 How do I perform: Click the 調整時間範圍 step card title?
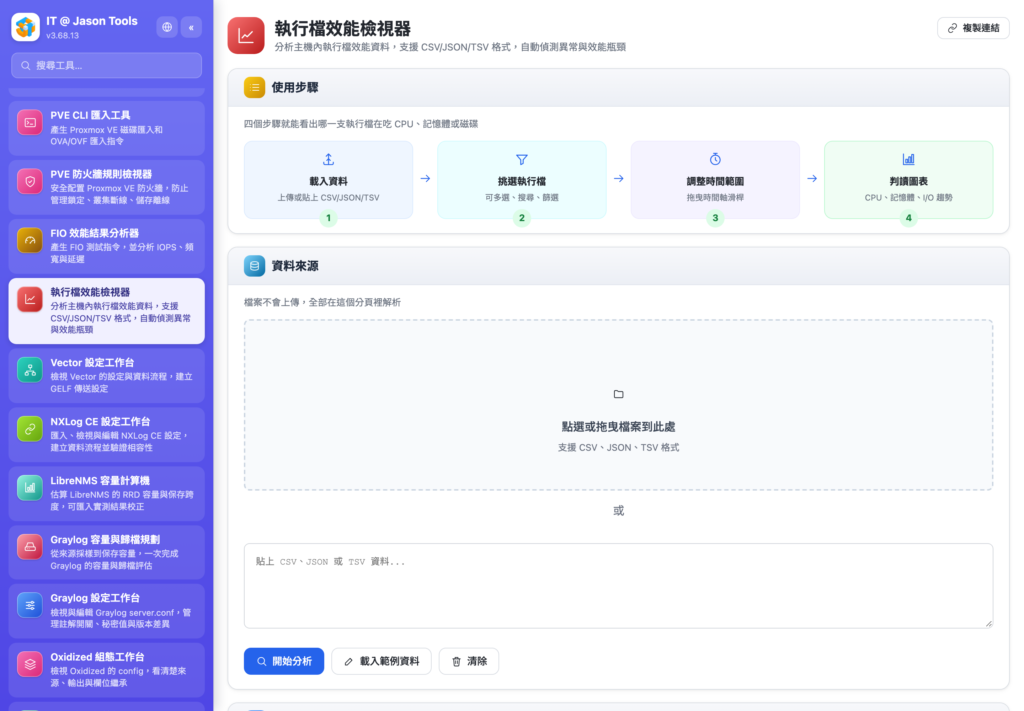point(715,182)
